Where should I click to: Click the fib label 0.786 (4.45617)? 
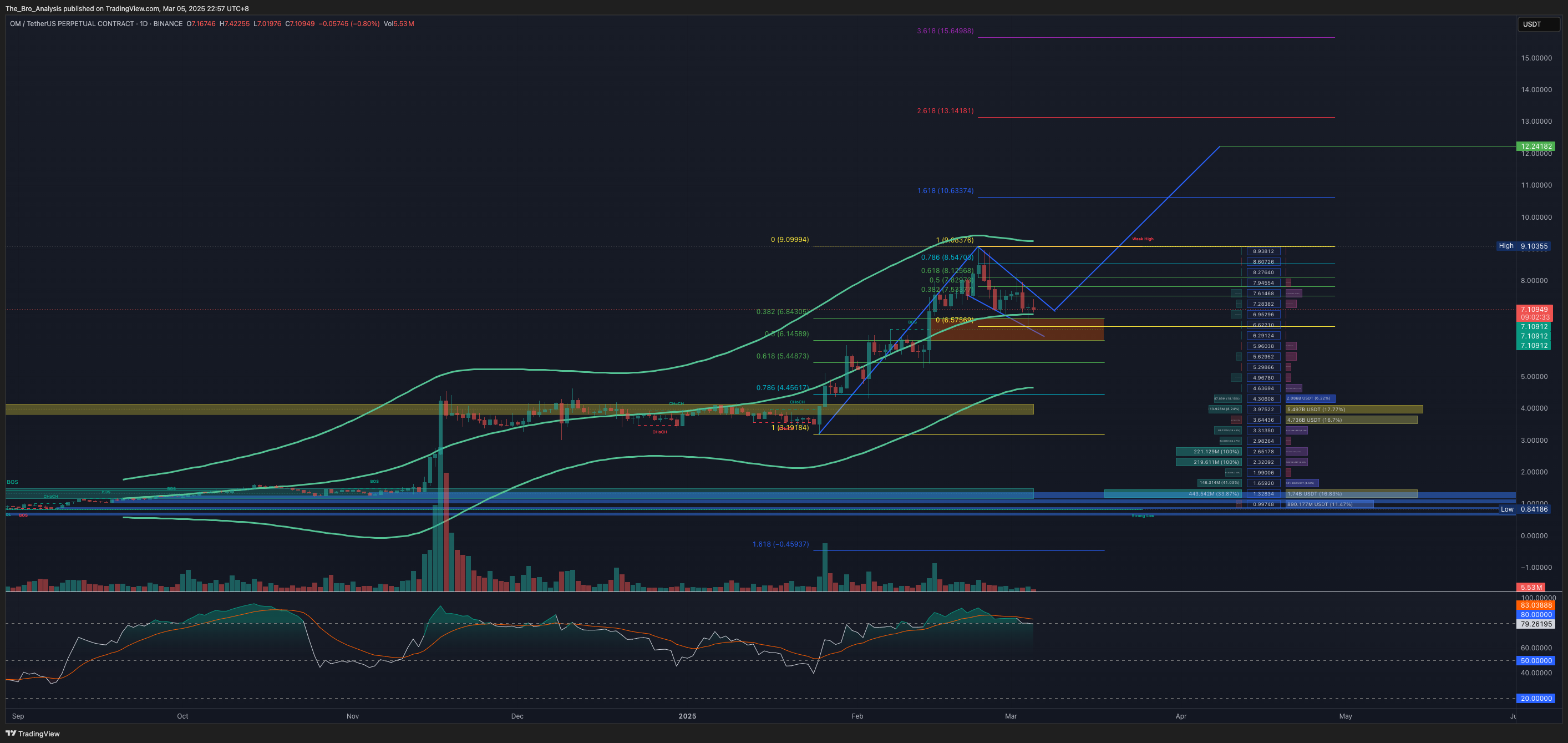783,387
